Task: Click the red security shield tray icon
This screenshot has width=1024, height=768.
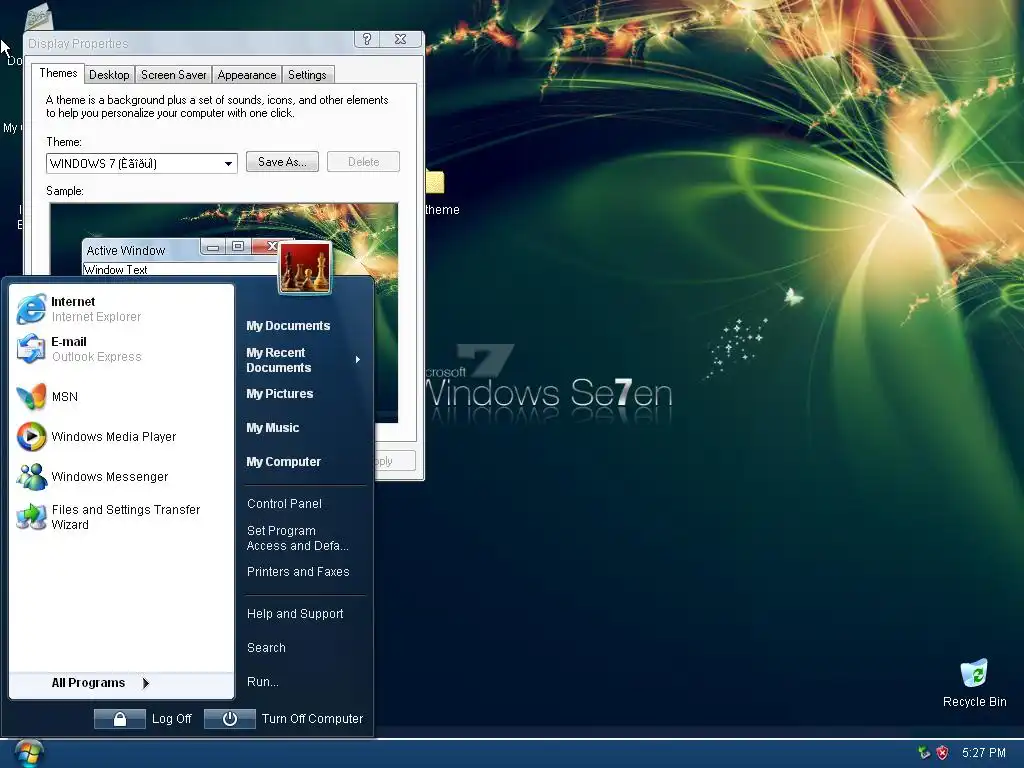Action: tap(942, 752)
